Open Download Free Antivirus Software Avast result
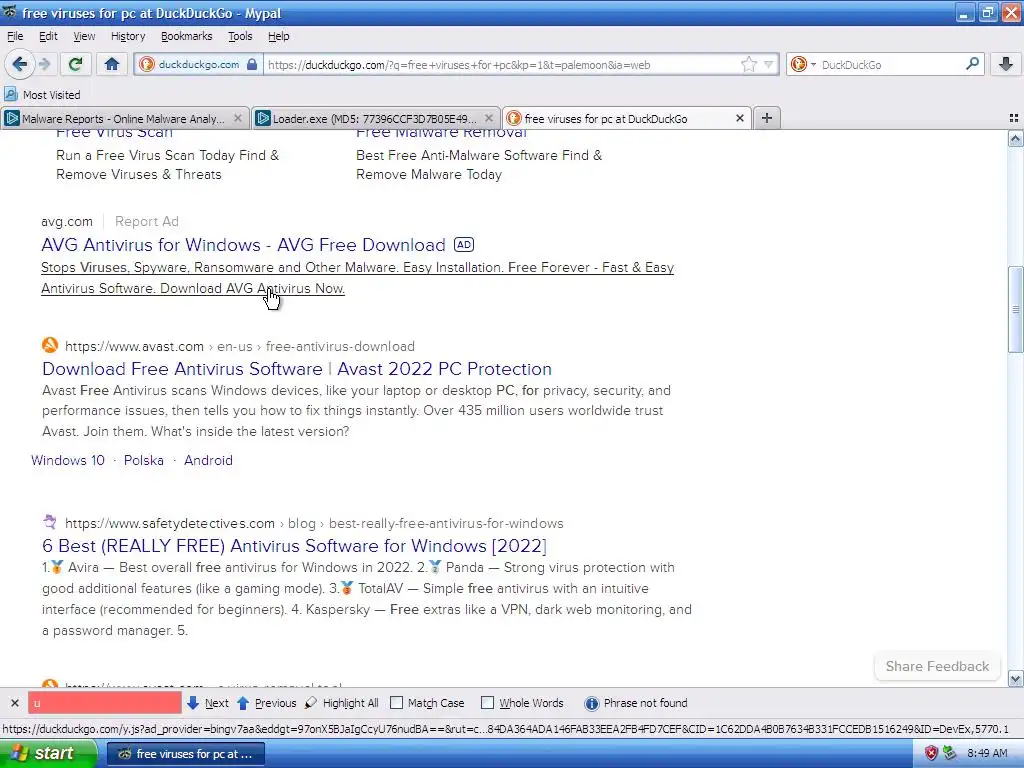 296,369
